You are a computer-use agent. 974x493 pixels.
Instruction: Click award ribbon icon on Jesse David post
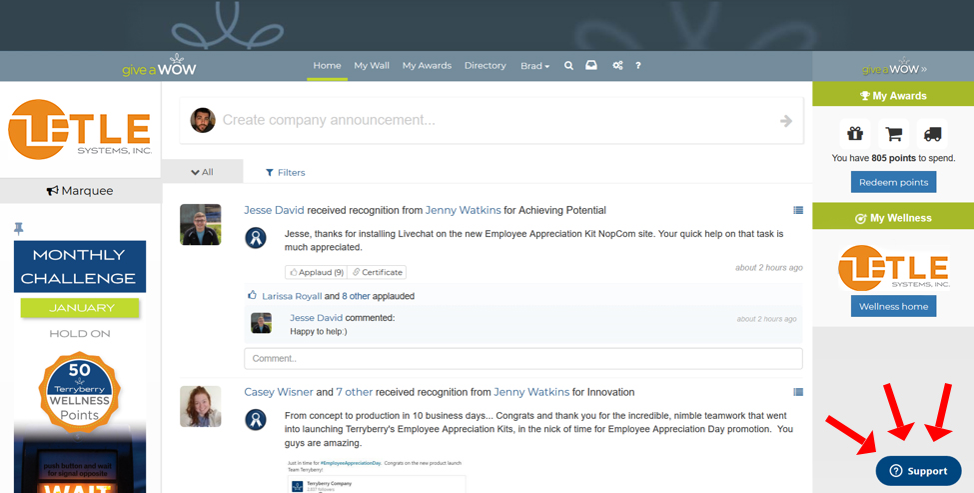[x=255, y=237]
